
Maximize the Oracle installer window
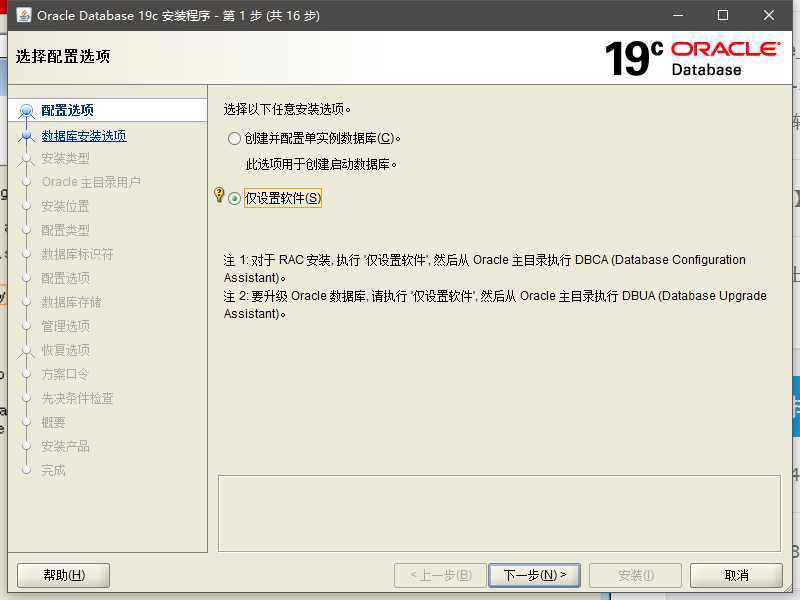pos(723,15)
